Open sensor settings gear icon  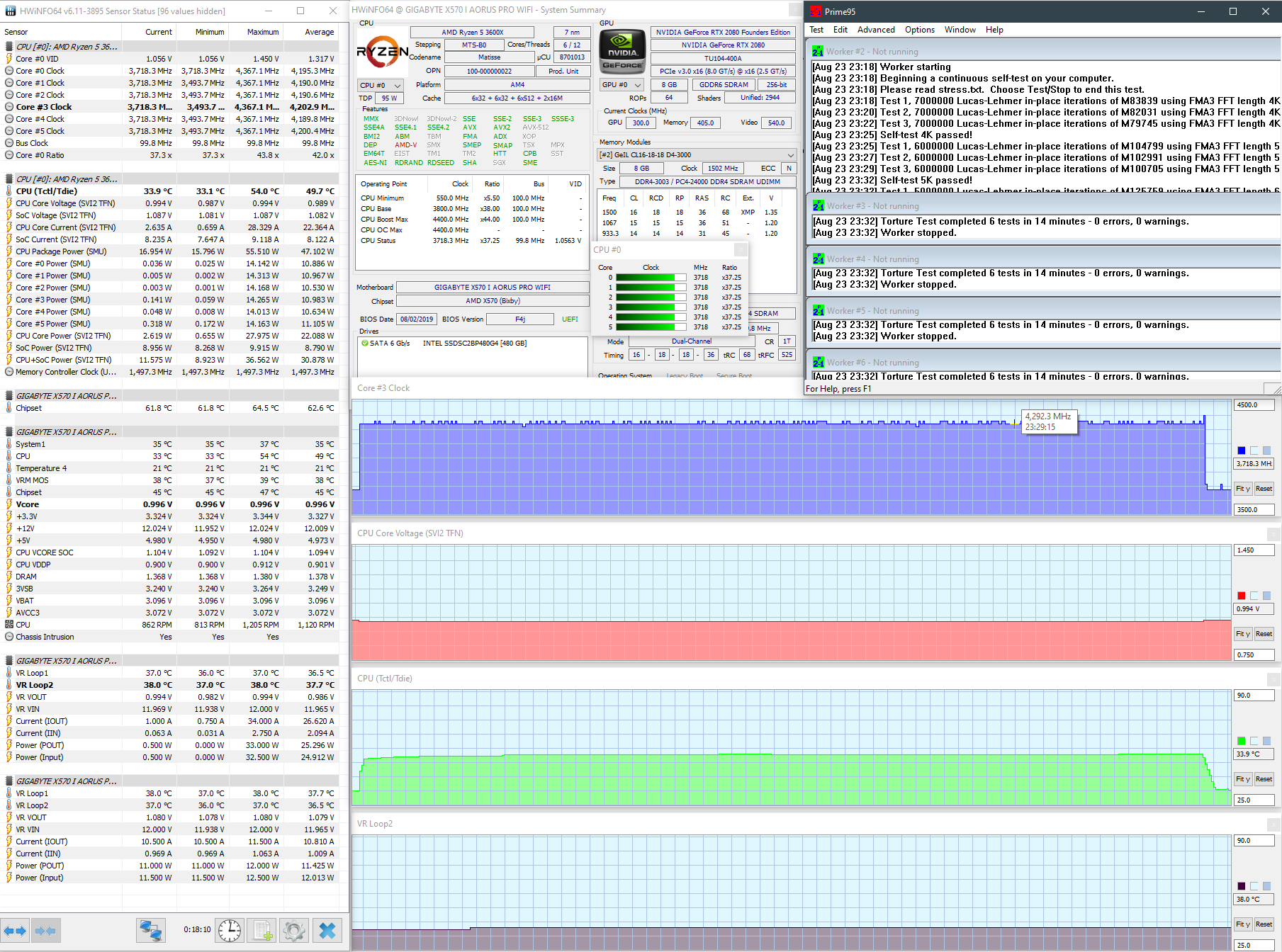294,930
